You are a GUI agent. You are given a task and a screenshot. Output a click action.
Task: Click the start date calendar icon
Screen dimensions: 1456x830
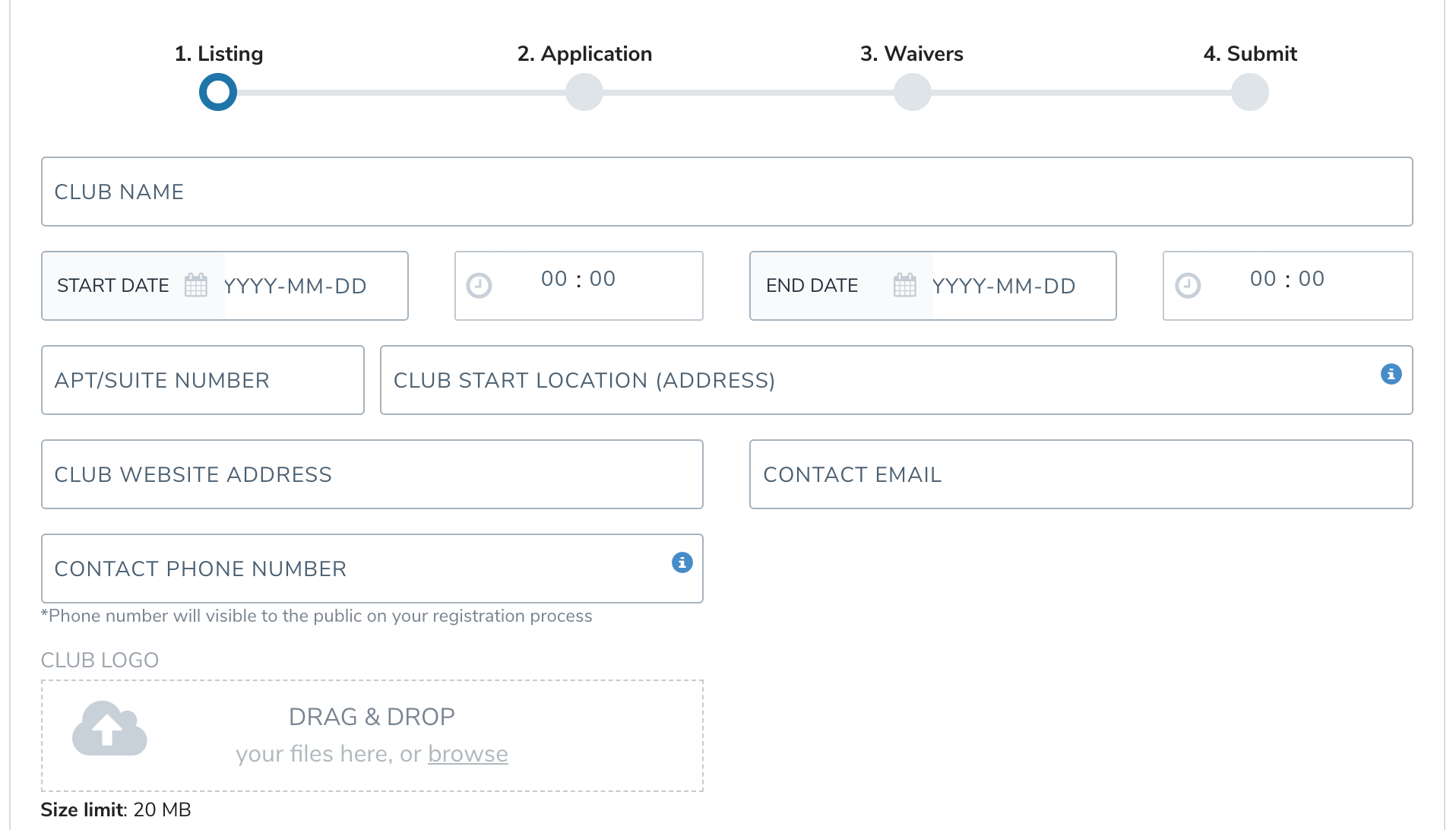tap(196, 286)
